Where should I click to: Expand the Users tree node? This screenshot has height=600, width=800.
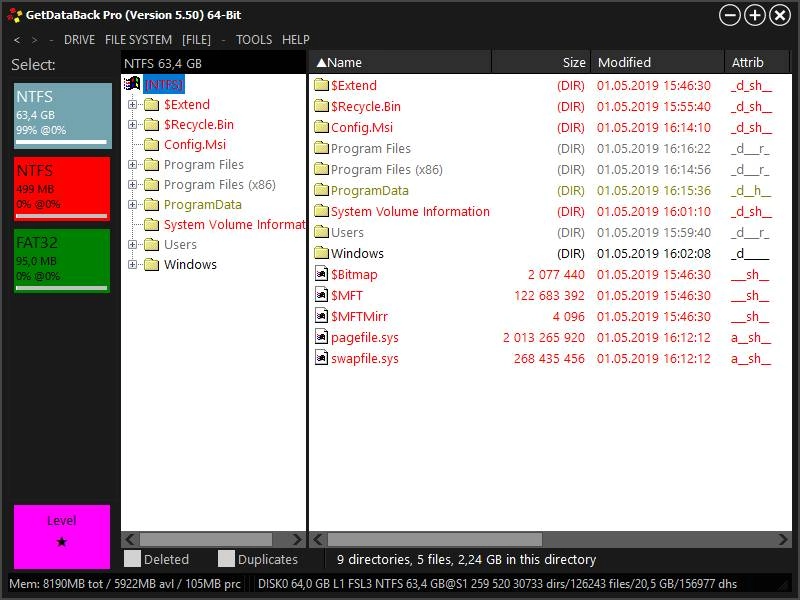(132, 244)
